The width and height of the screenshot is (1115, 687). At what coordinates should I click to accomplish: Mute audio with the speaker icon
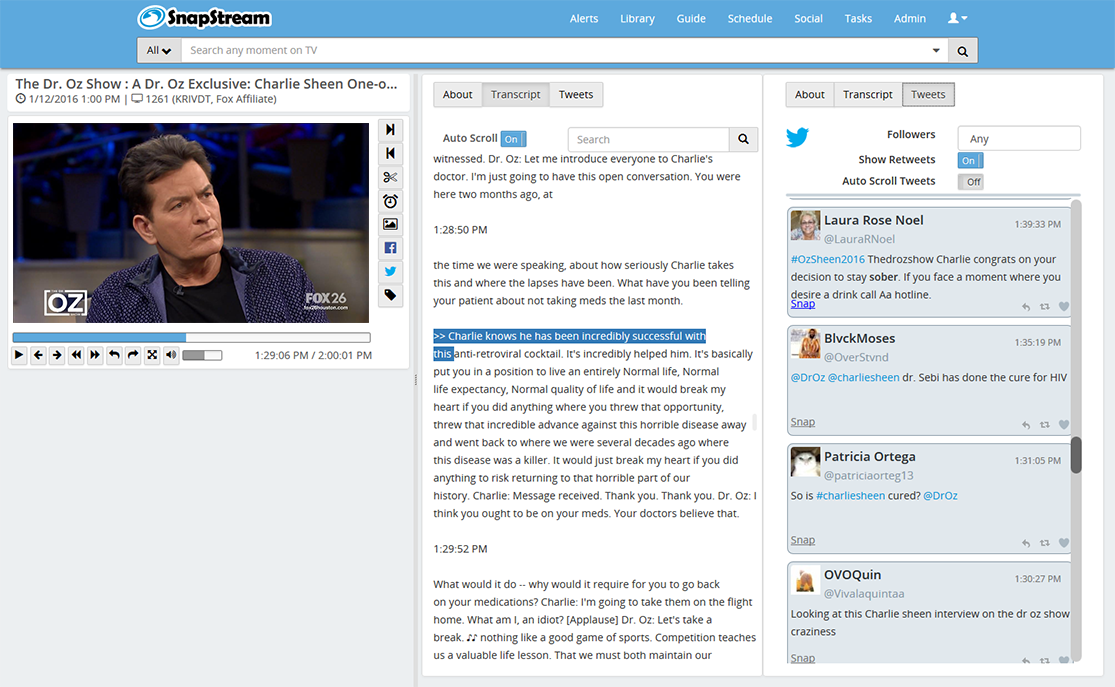tap(171, 355)
